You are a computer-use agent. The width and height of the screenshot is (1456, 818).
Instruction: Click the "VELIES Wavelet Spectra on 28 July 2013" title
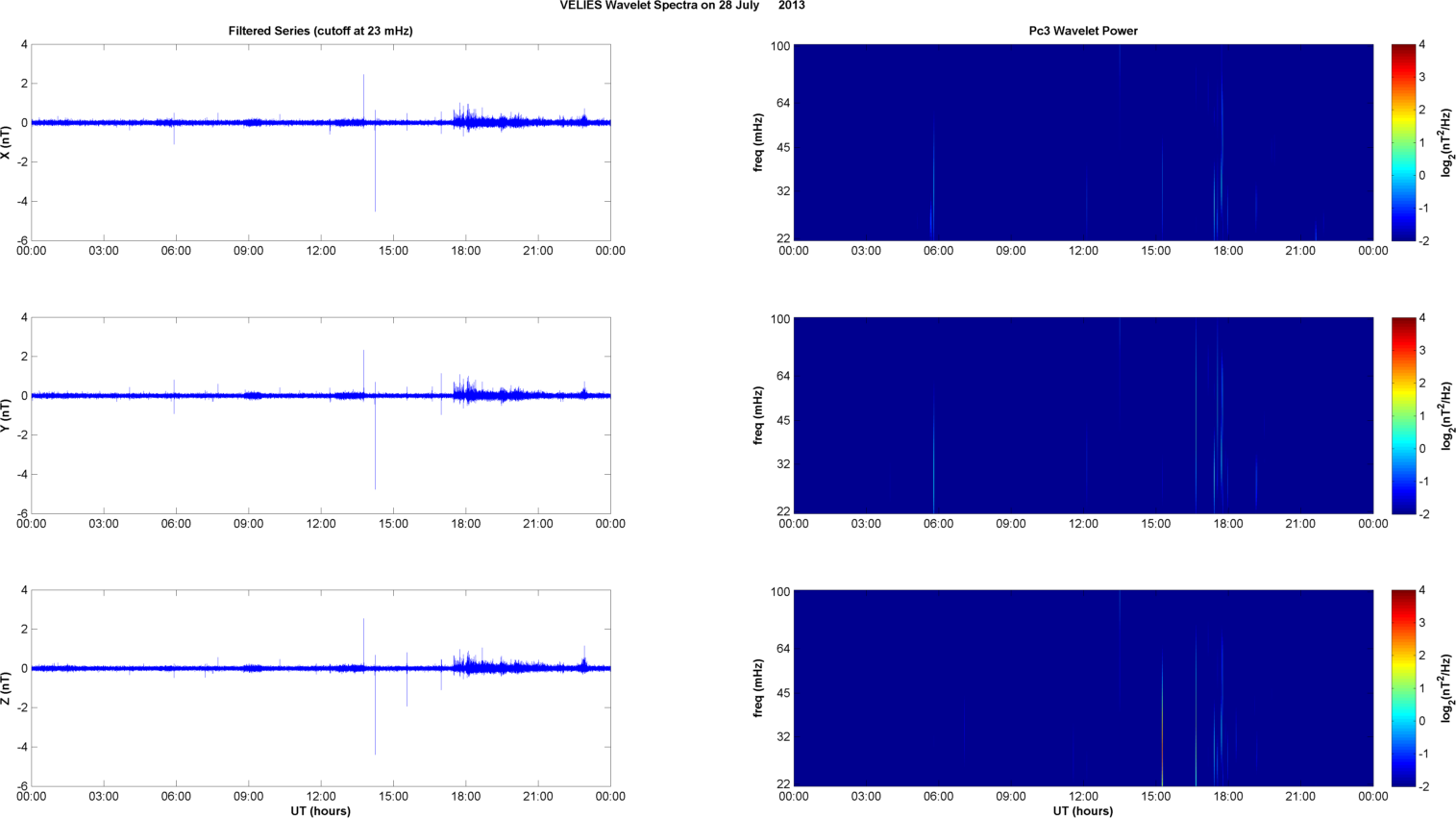tap(682, 6)
